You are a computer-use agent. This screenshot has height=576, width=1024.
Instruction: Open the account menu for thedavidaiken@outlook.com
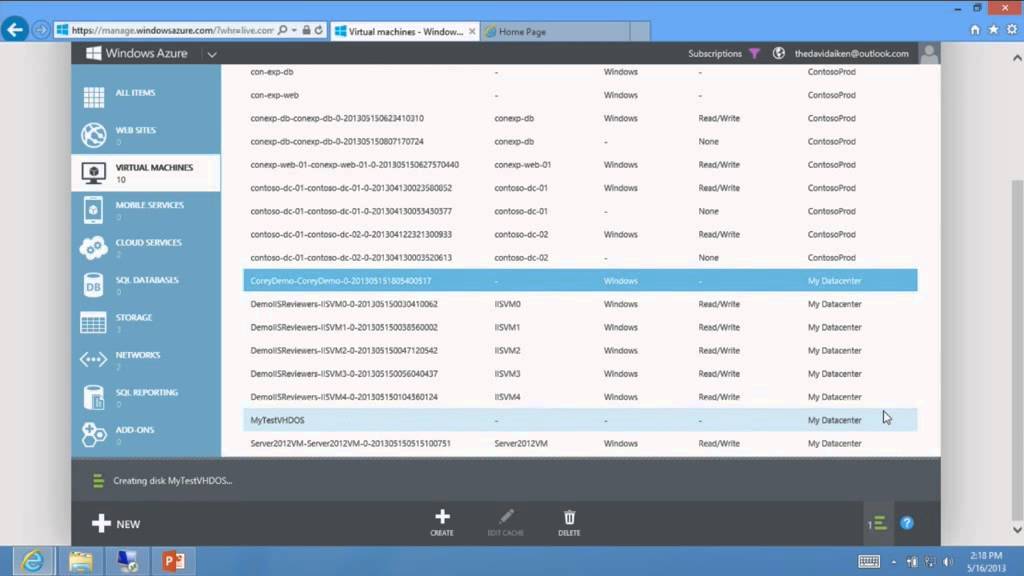(x=851, y=54)
